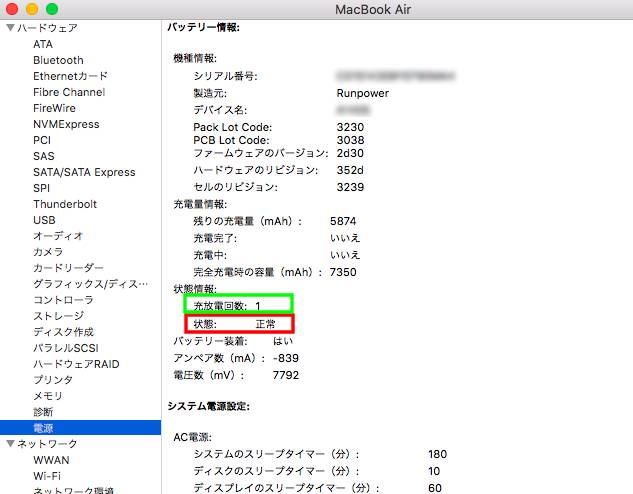Viewport: 633px width, 494px height.
Task: Click system sleep timer value 180
Action: click(x=438, y=454)
